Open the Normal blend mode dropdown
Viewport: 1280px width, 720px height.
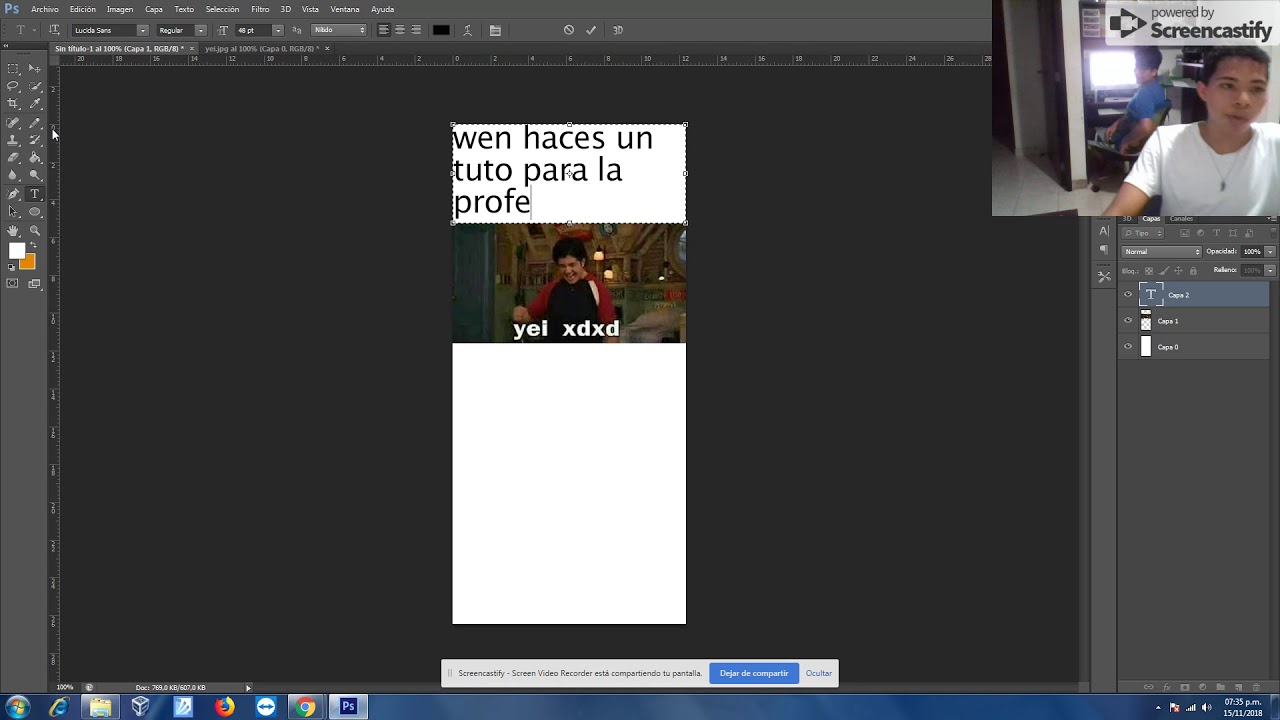coord(1161,251)
